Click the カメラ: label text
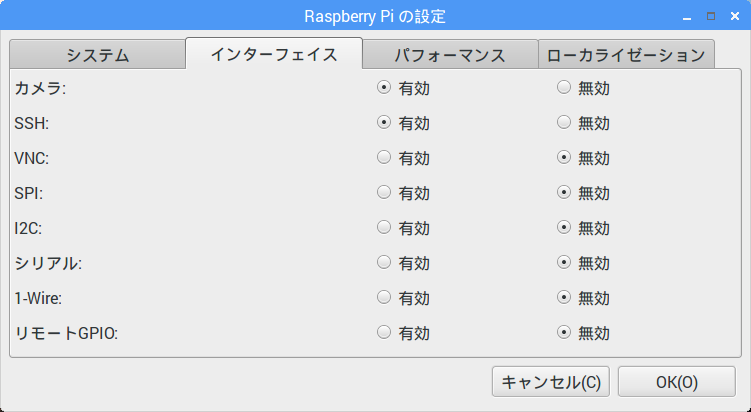This screenshot has height=412, width=751. [40, 88]
